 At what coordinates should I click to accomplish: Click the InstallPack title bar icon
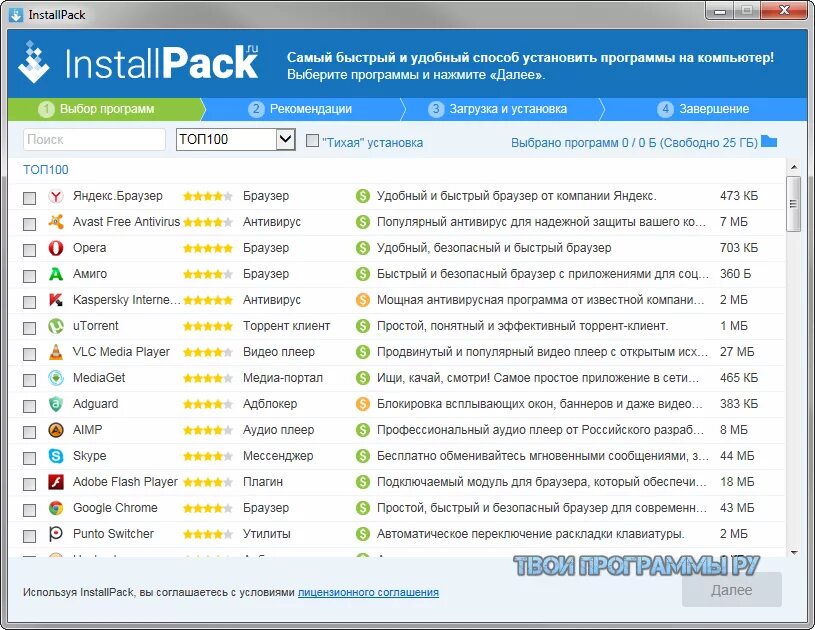tap(16, 15)
